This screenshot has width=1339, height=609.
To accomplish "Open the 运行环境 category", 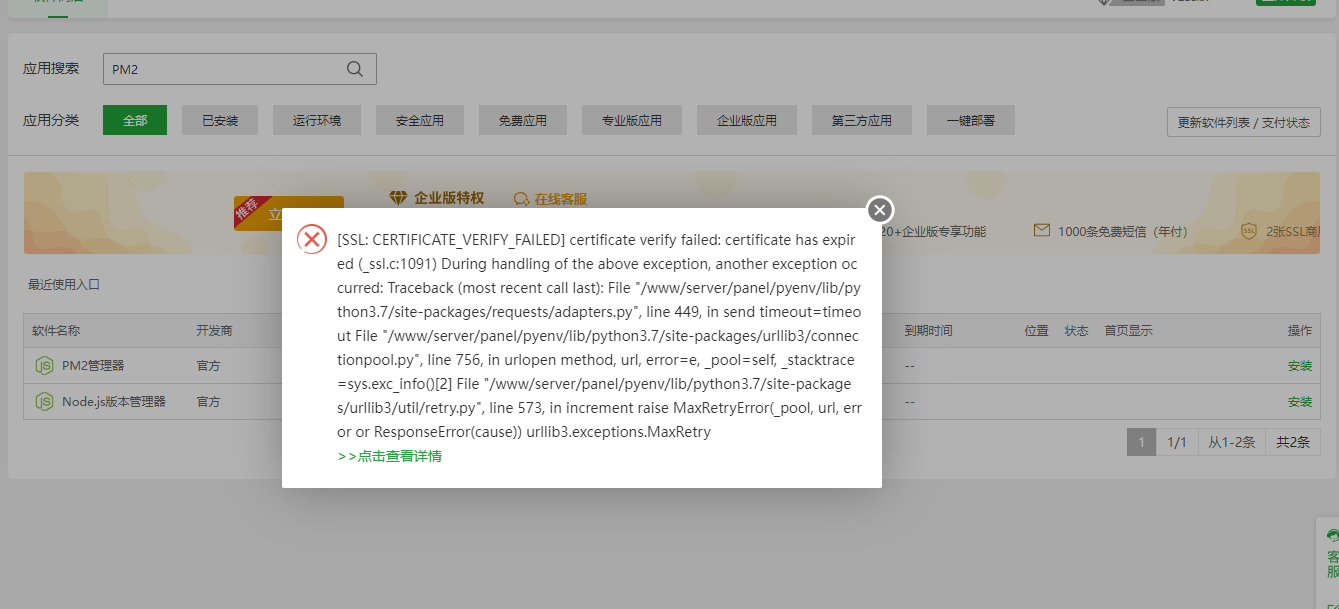I will (317, 120).
